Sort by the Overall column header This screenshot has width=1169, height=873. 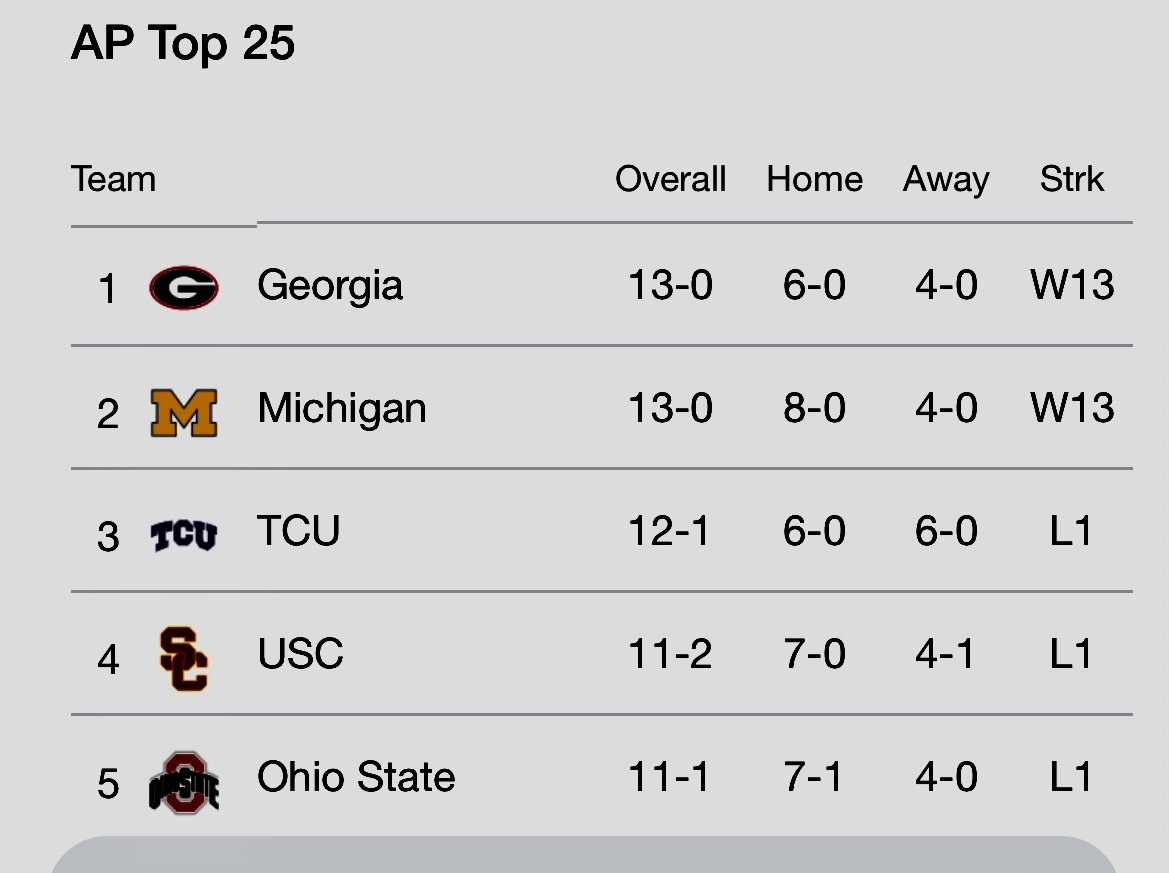(x=670, y=179)
